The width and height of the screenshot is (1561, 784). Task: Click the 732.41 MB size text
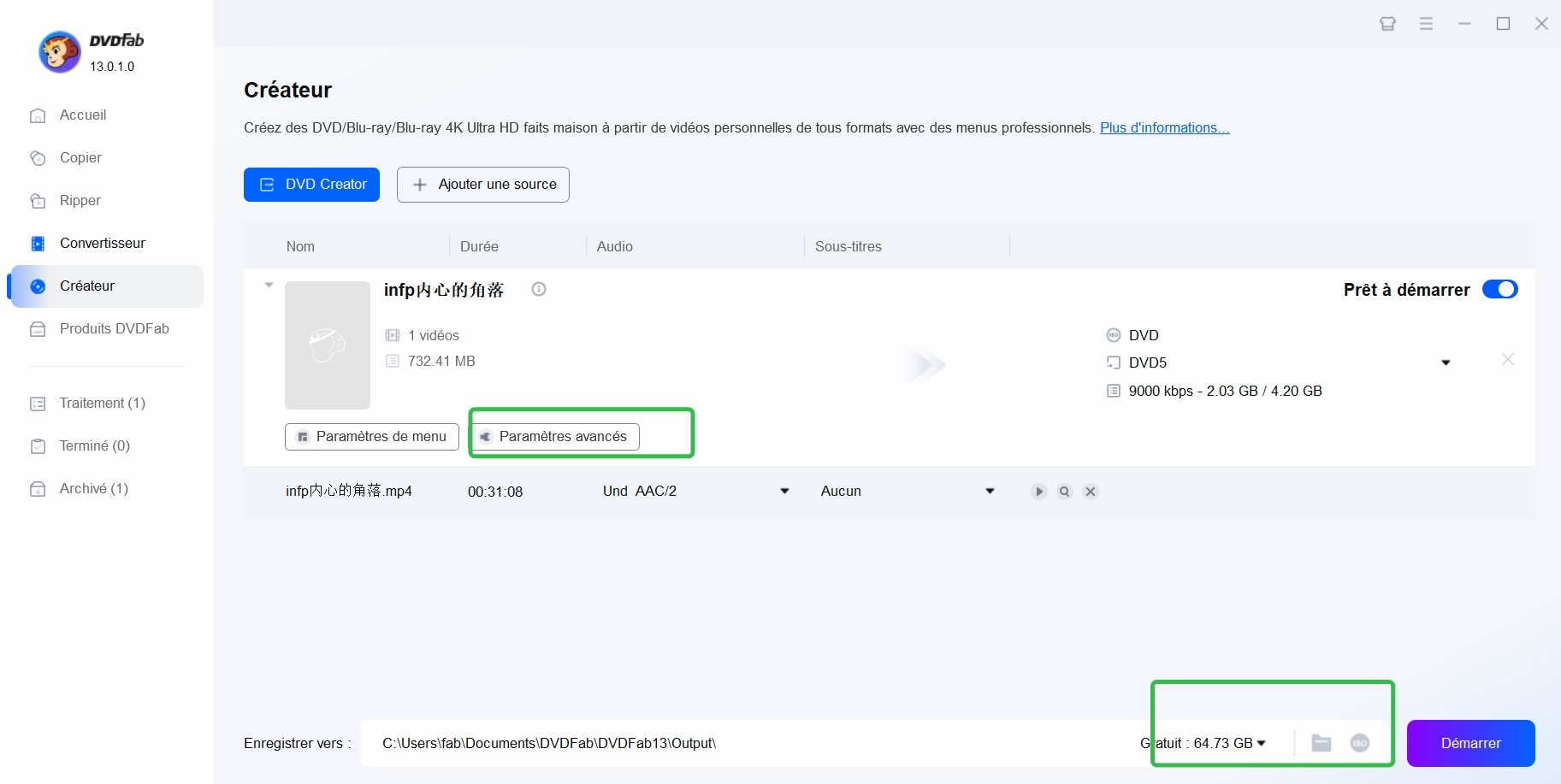[x=441, y=362]
